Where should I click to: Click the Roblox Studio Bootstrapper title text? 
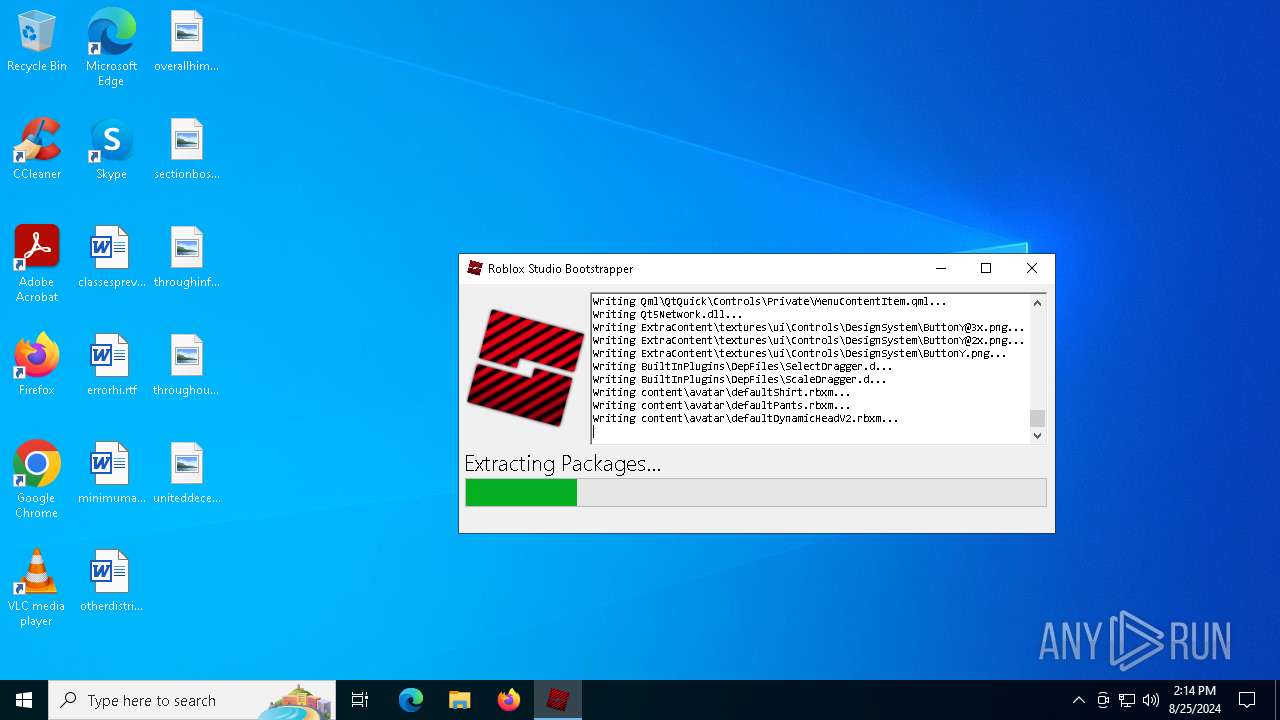[x=560, y=269]
